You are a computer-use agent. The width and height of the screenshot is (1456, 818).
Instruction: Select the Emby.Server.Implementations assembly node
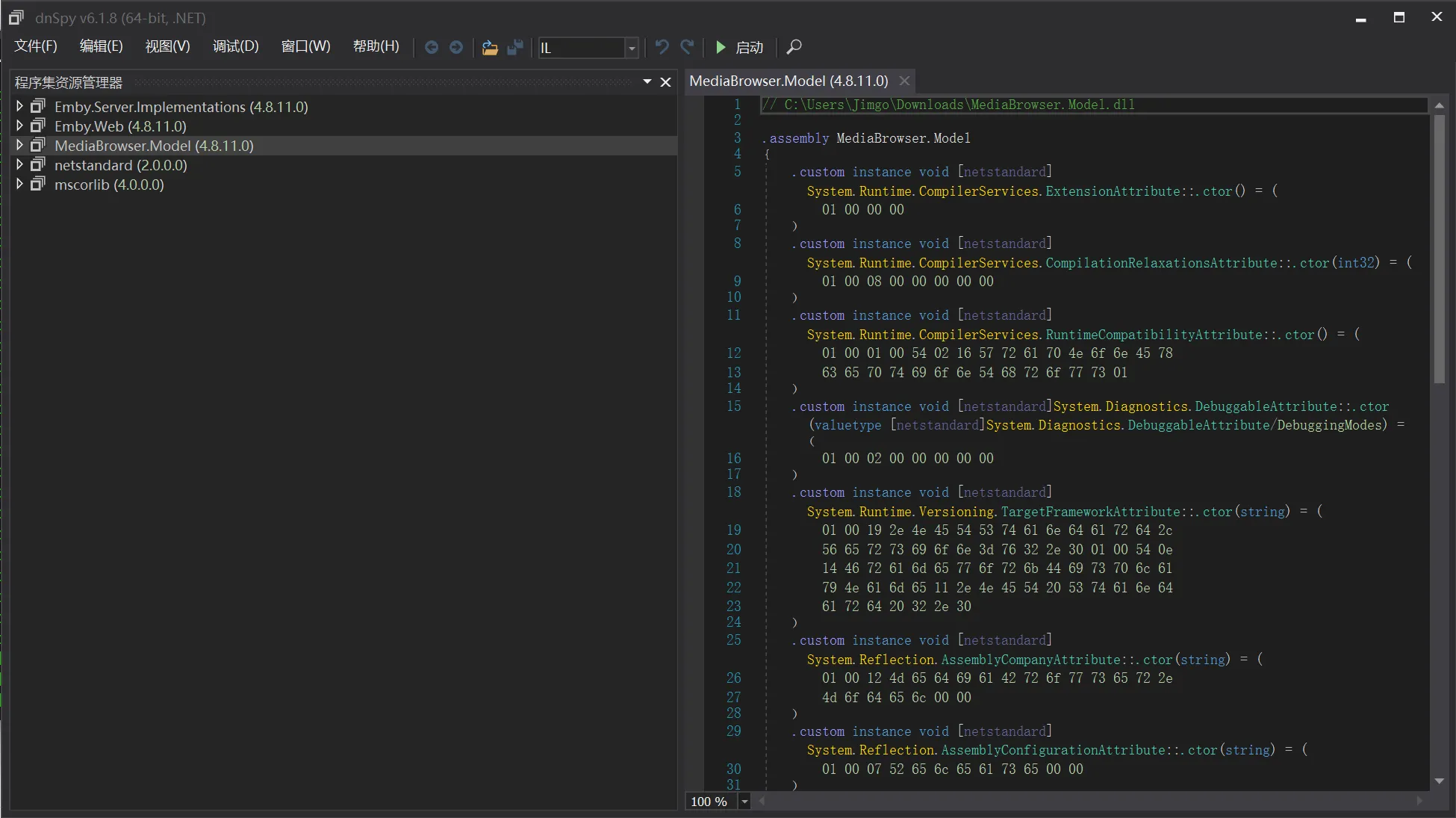tap(181, 106)
